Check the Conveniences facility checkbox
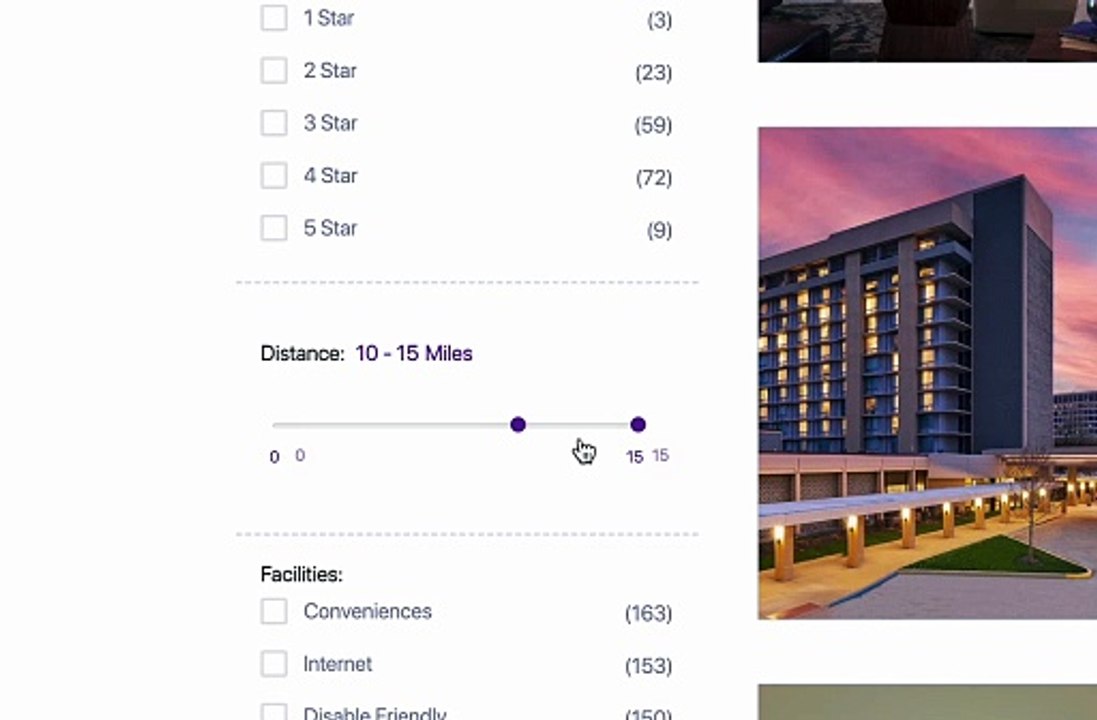The image size is (1097, 720). [274, 611]
